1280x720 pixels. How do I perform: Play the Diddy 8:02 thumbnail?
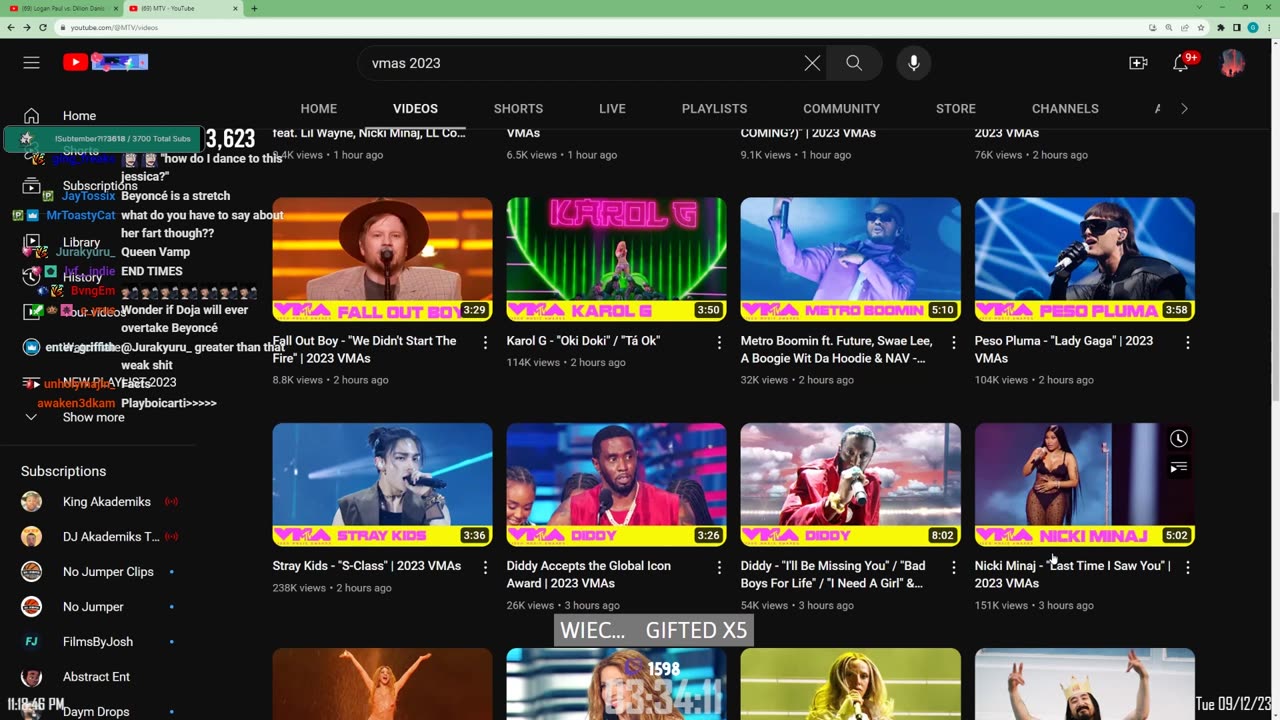pos(850,484)
